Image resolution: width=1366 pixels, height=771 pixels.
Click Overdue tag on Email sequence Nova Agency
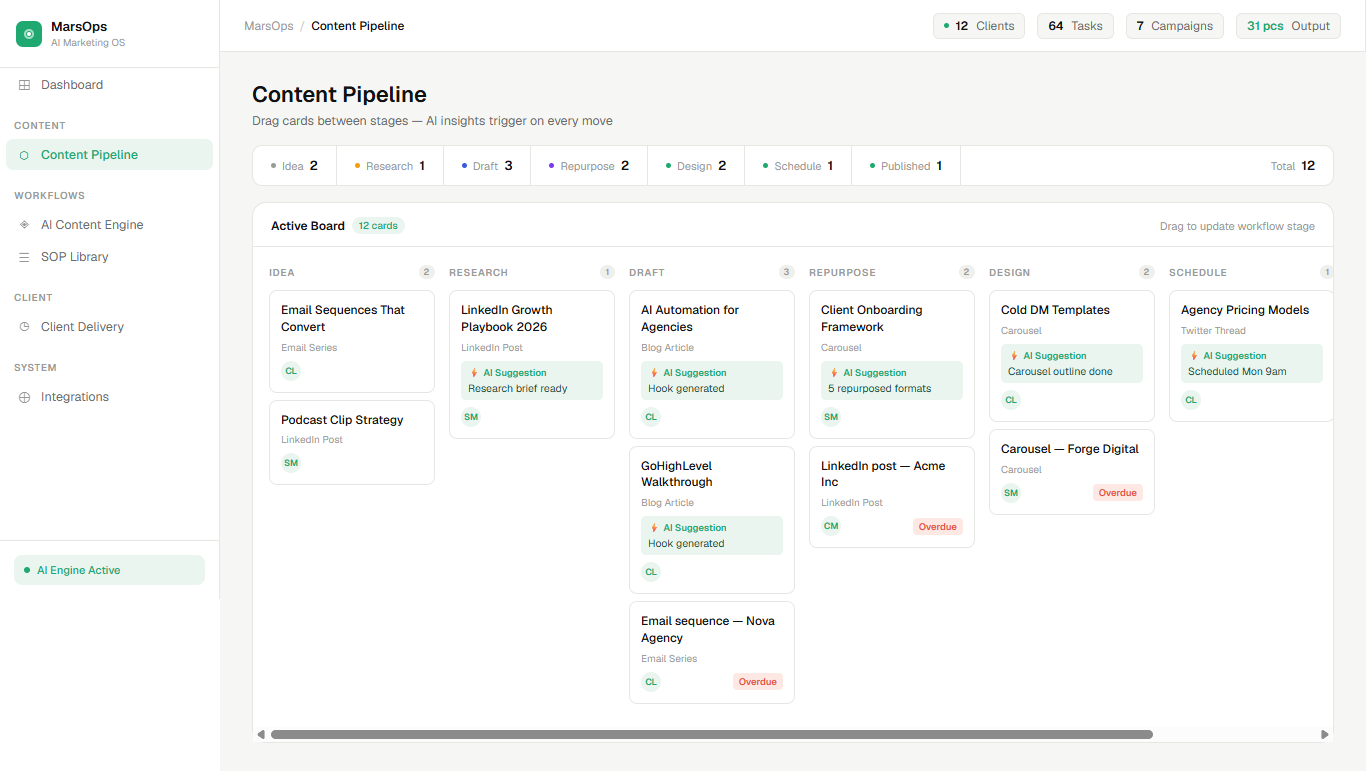757,682
